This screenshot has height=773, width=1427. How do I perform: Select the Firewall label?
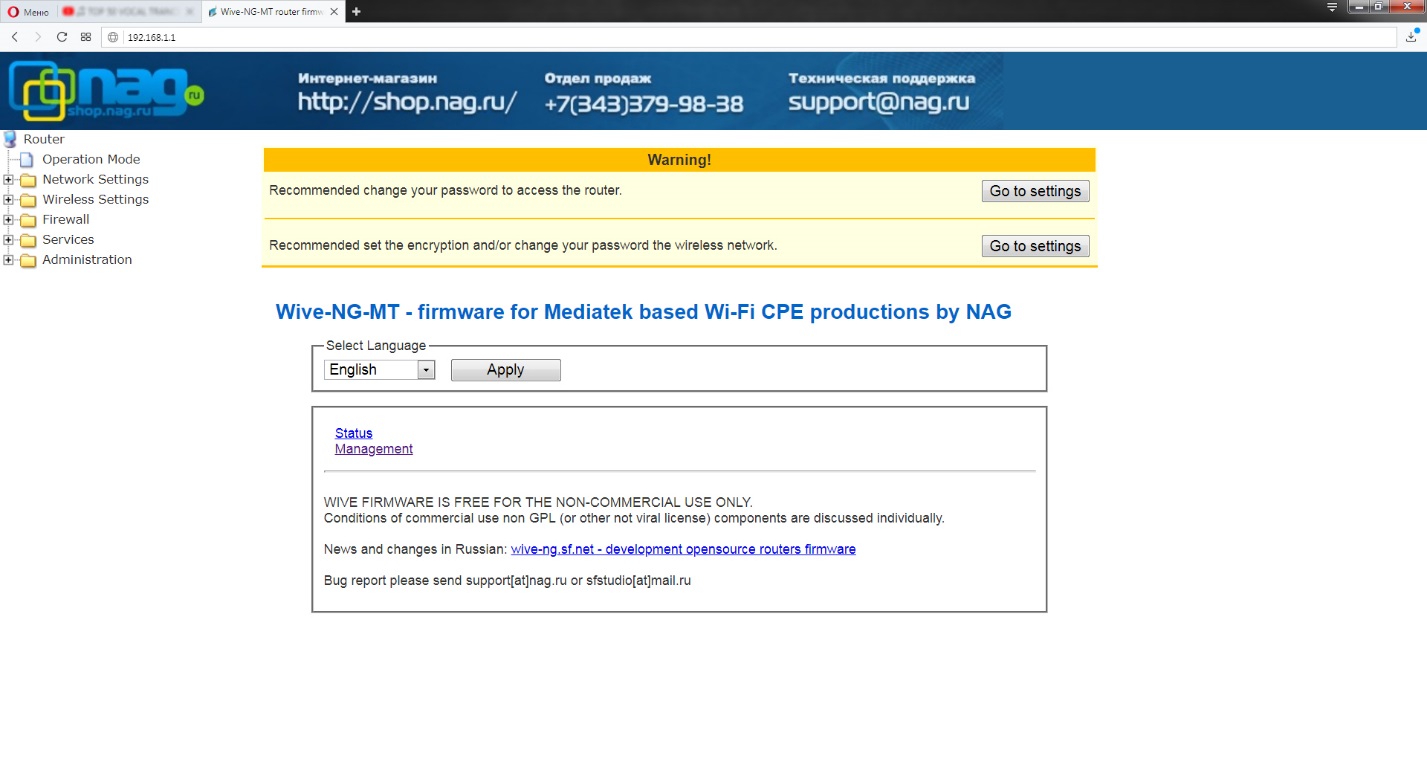click(x=66, y=219)
